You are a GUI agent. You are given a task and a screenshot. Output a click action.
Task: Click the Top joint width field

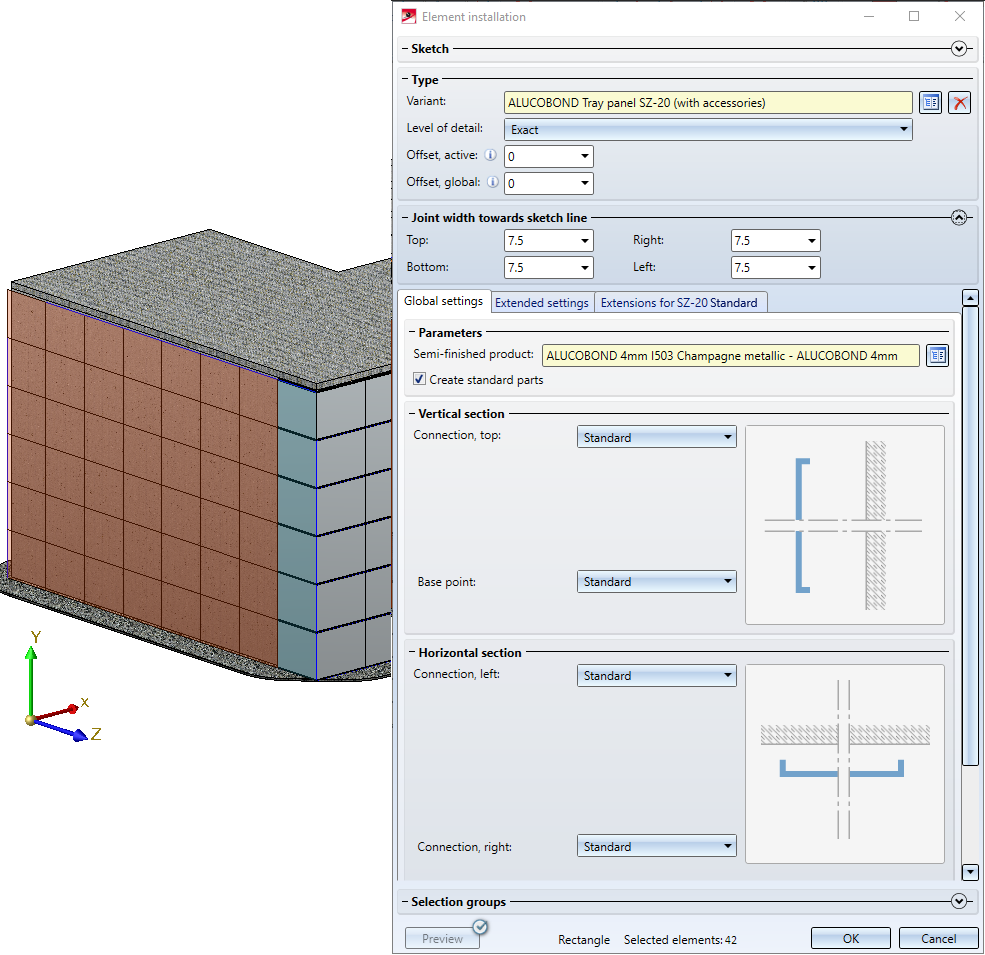coord(541,241)
